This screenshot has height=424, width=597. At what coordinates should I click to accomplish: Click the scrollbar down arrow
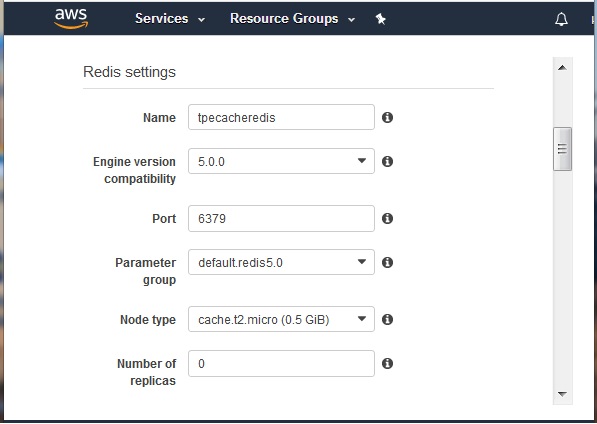click(x=562, y=394)
